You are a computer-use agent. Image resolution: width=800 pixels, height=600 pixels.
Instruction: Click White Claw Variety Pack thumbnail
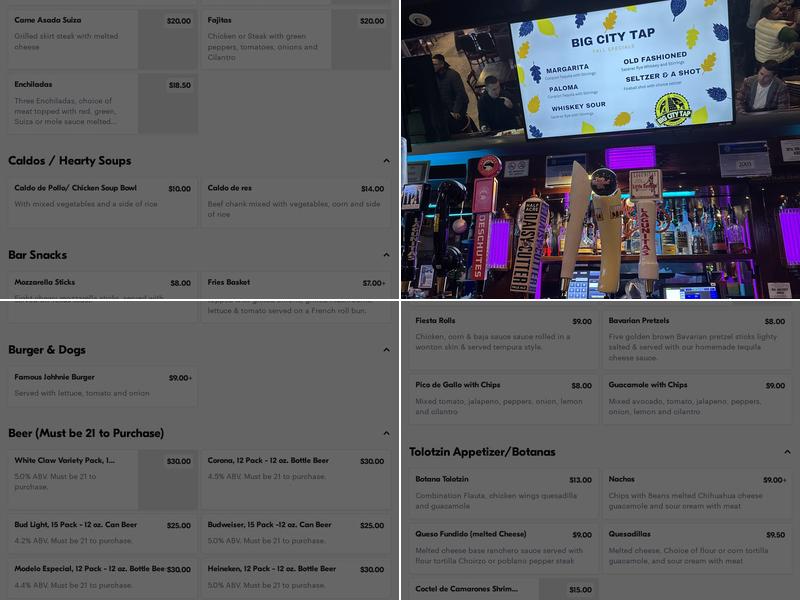click(x=167, y=480)
